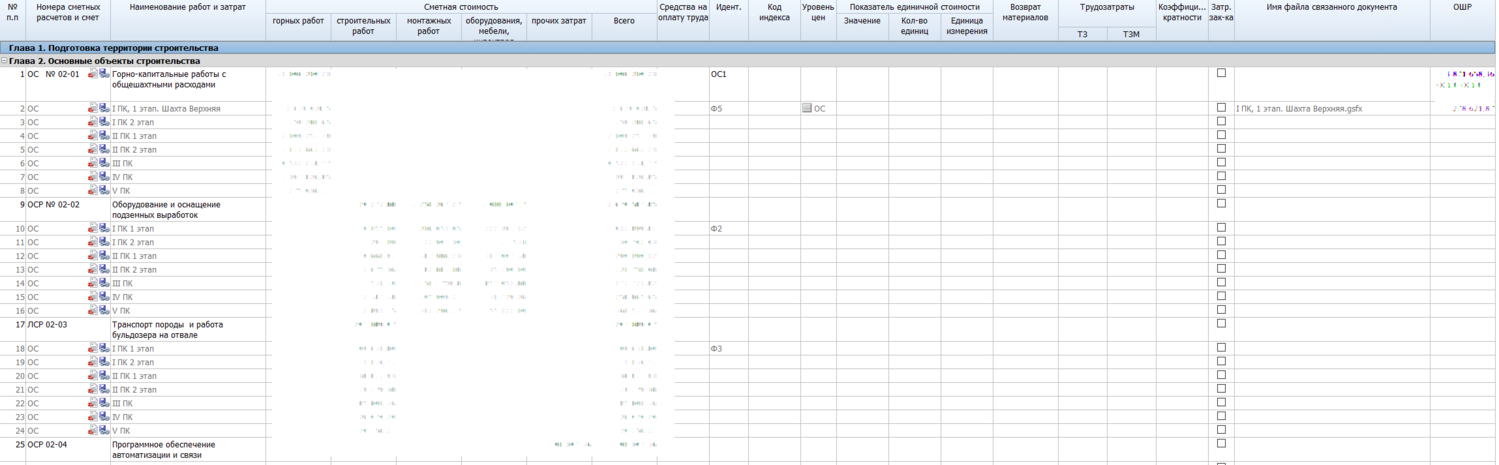Toggle Затр. зак-ка checkbox in row 21
1499x465 pixels.
point(1221,388)
